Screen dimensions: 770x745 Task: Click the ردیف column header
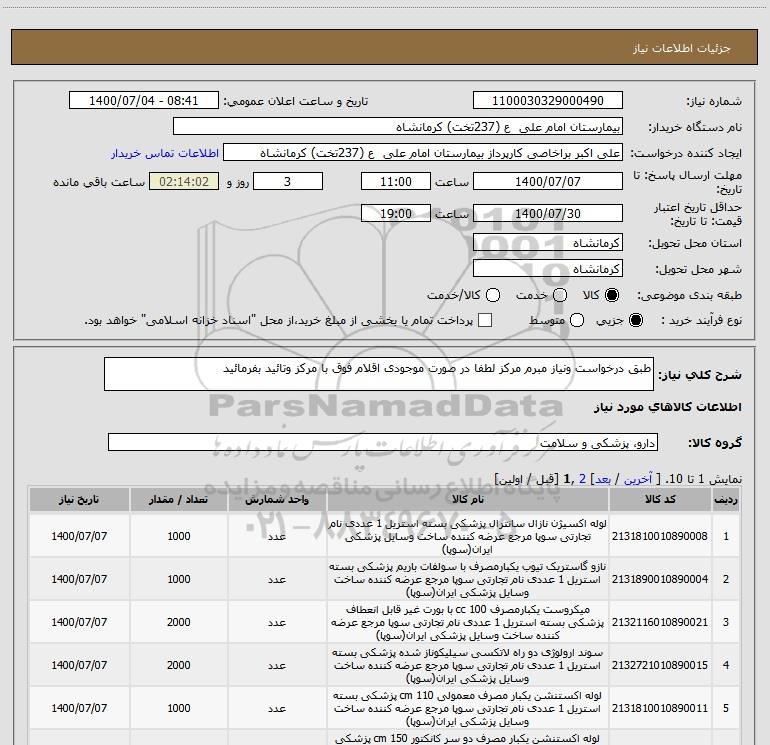pyautogui.click(x=726, y=499)
